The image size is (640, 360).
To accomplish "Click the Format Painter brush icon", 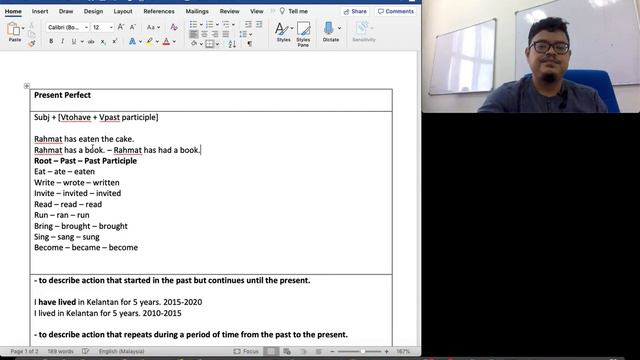I will [31, 43].
